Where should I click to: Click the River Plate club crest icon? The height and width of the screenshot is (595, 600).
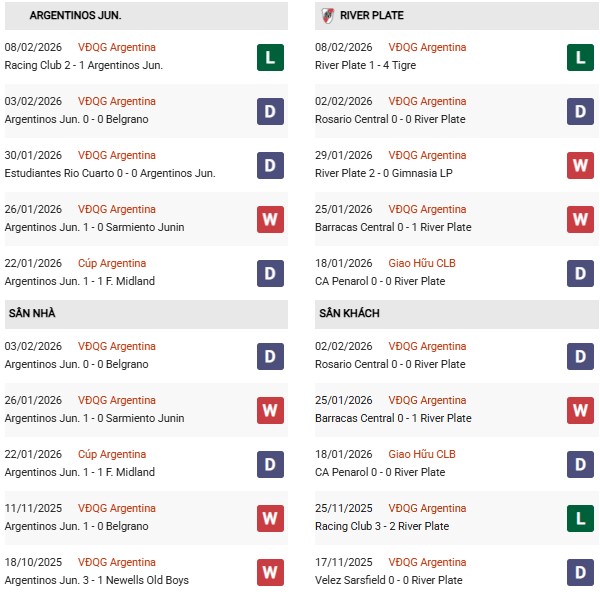point(327,15)
